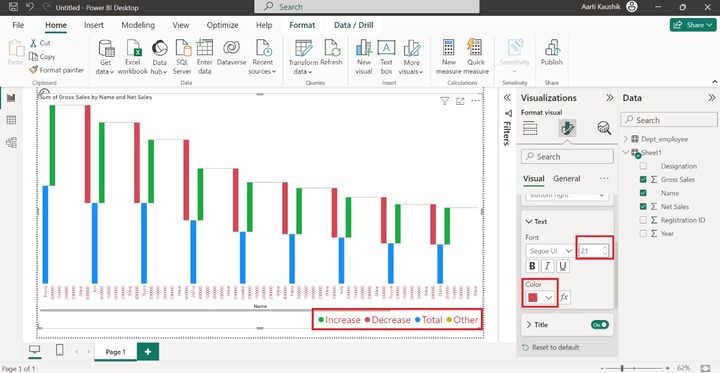Expand the Title section
Screen dimensions: 720x373
529,324
